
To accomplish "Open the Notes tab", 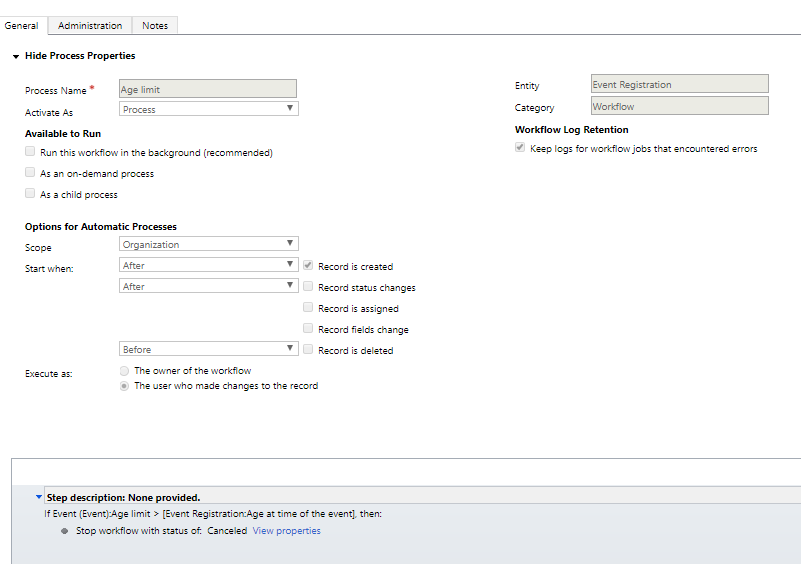I will point(155,25).
